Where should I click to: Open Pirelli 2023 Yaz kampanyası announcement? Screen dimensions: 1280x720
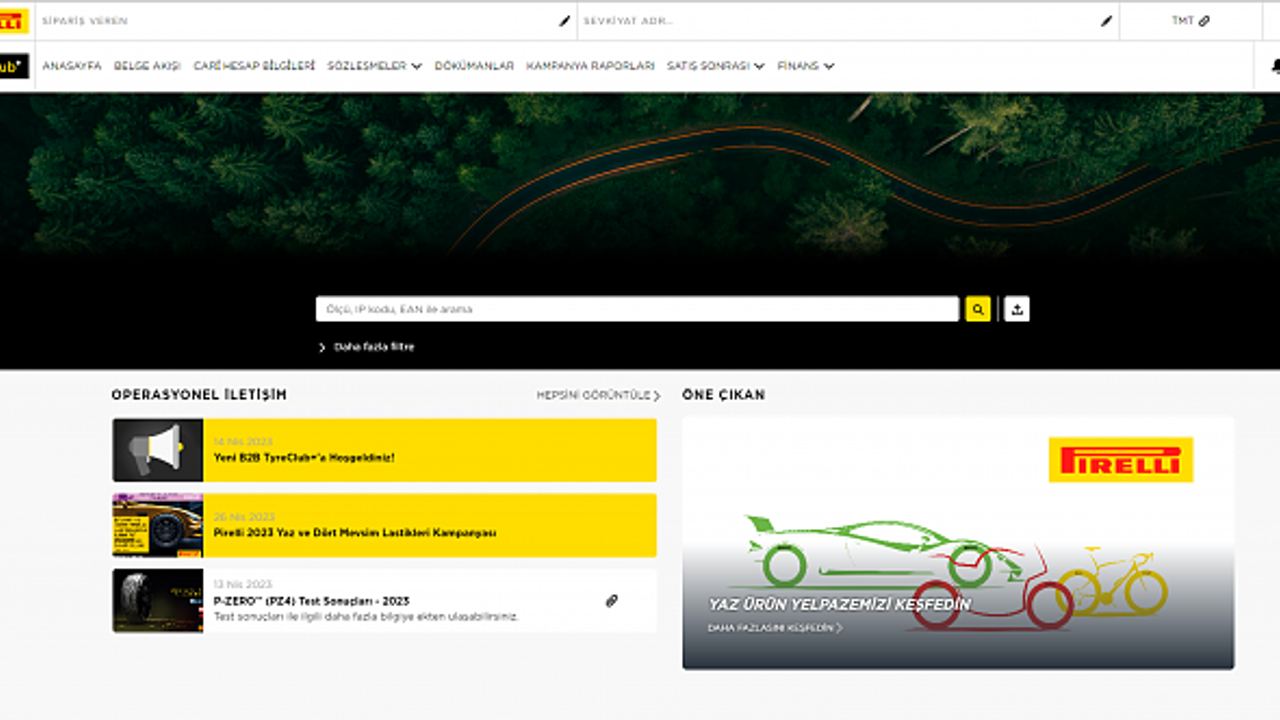pos(355,533)
